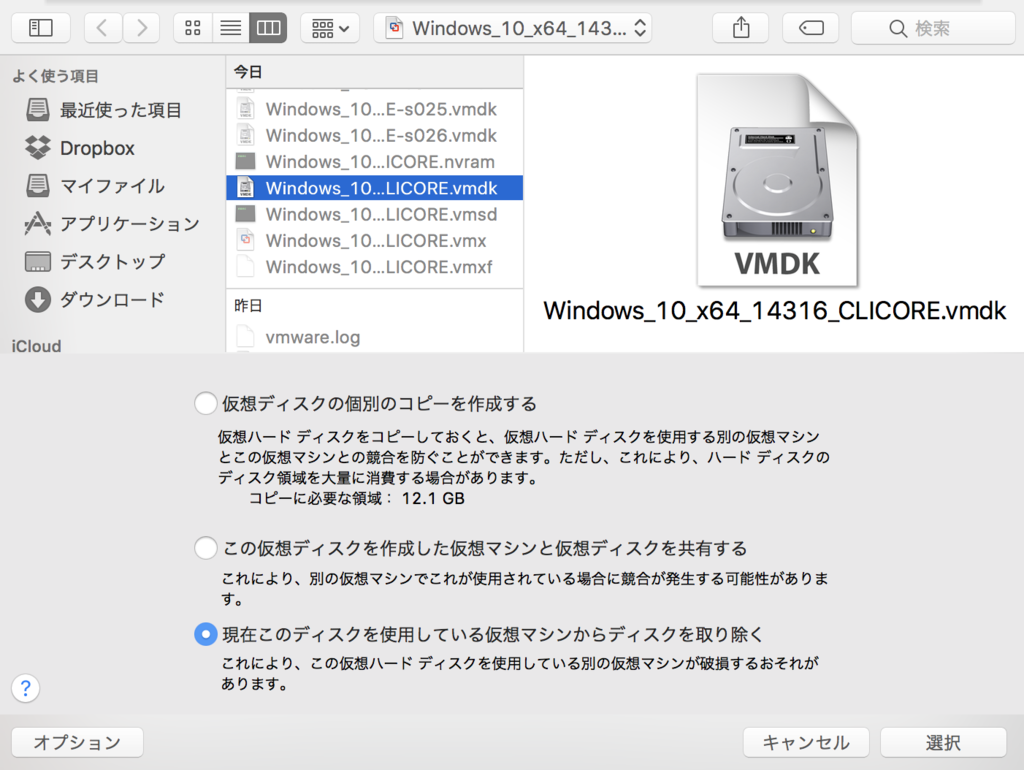This screenshot has width=1024, height=770.
Task: Click the よく使う項目 sidebar section header
Action: [x=56, y=76]
